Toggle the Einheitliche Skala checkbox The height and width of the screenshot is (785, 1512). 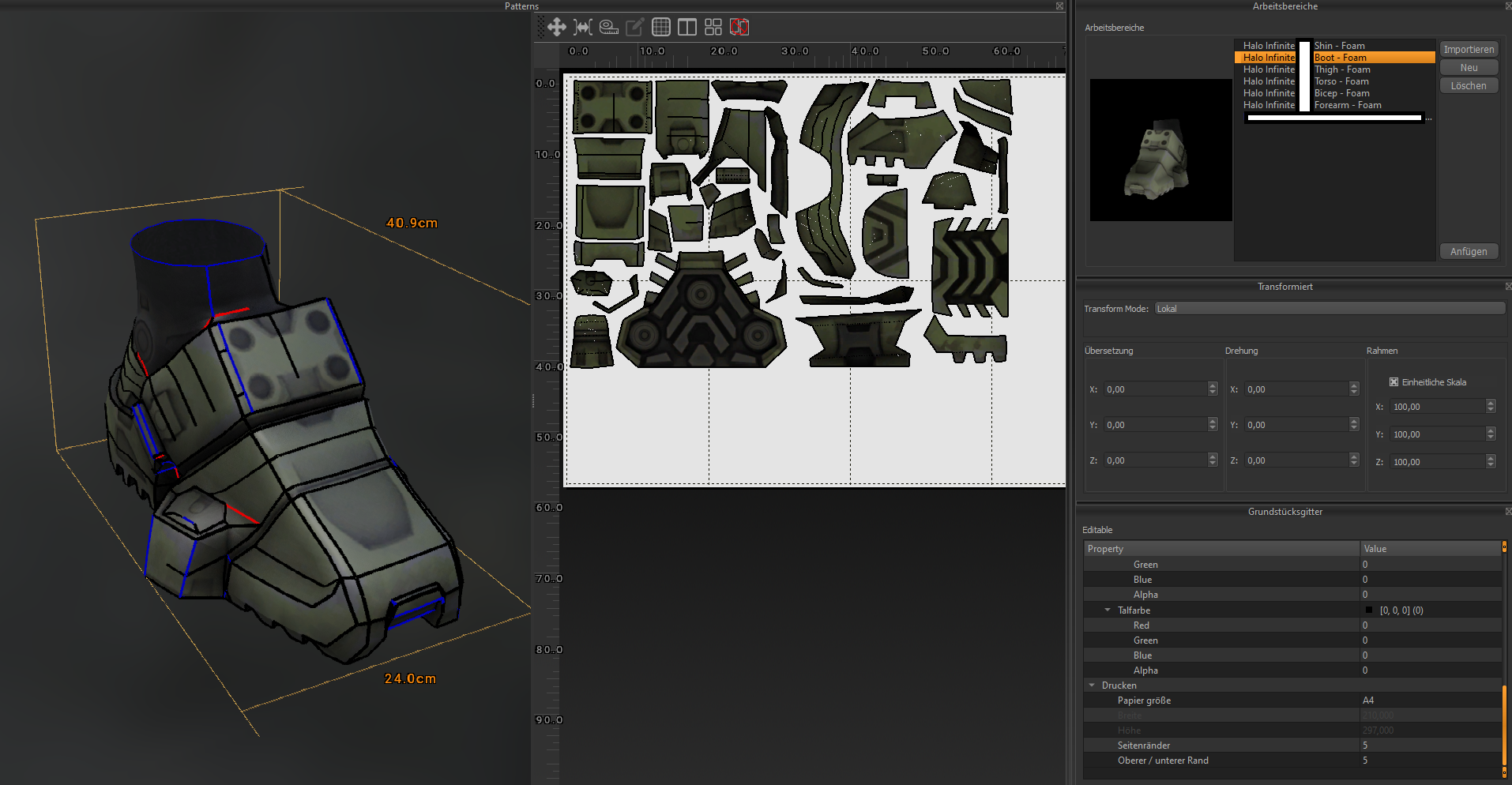tap(1394, 382)
